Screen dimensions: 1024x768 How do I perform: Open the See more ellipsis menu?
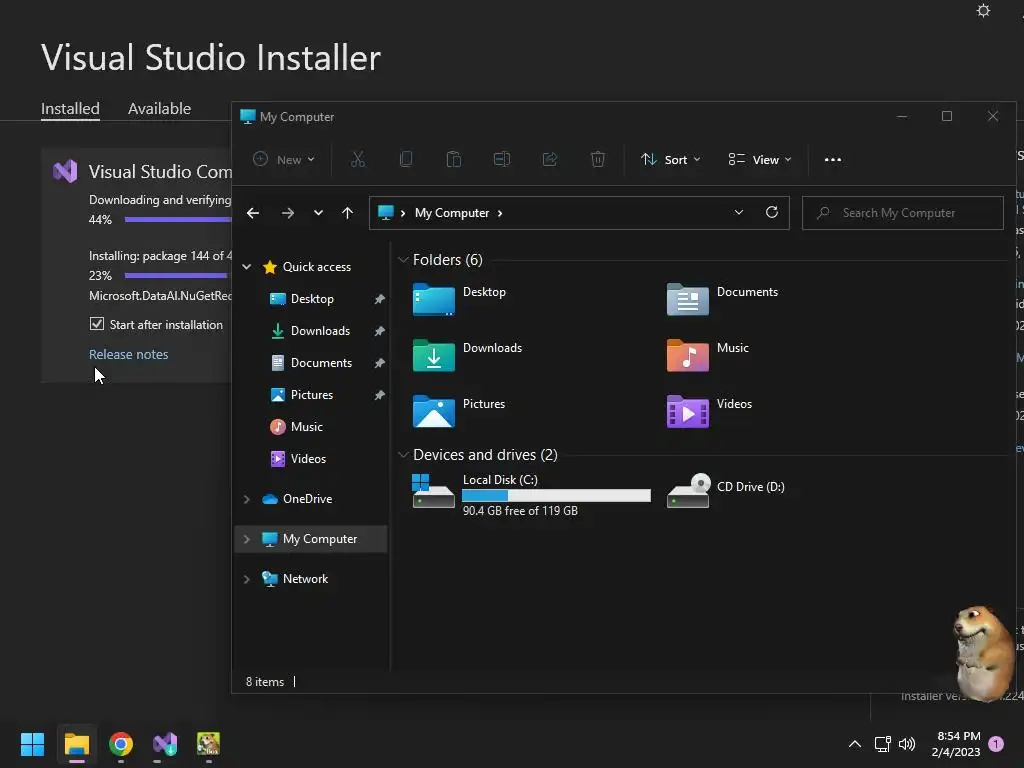[833, 159]
